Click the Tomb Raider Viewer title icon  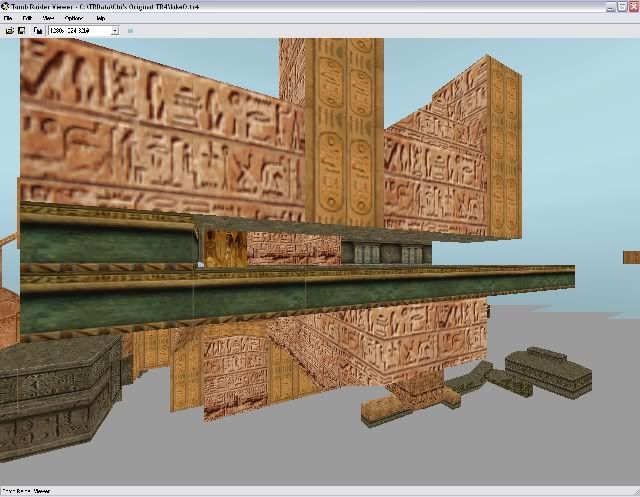click(x=5, y=6)
